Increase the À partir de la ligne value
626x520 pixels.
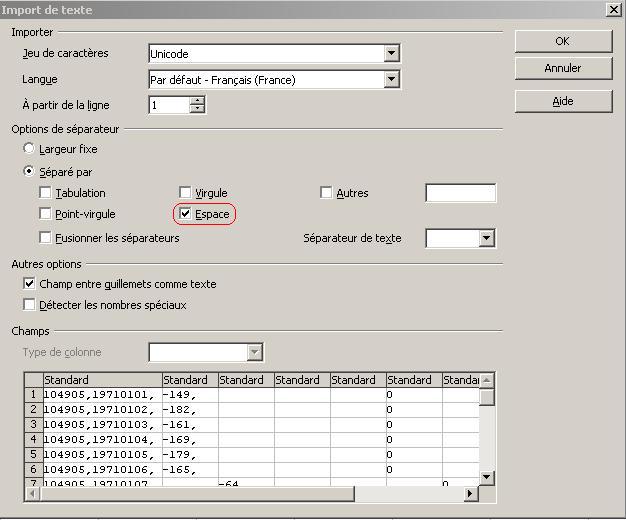[197, 101]
